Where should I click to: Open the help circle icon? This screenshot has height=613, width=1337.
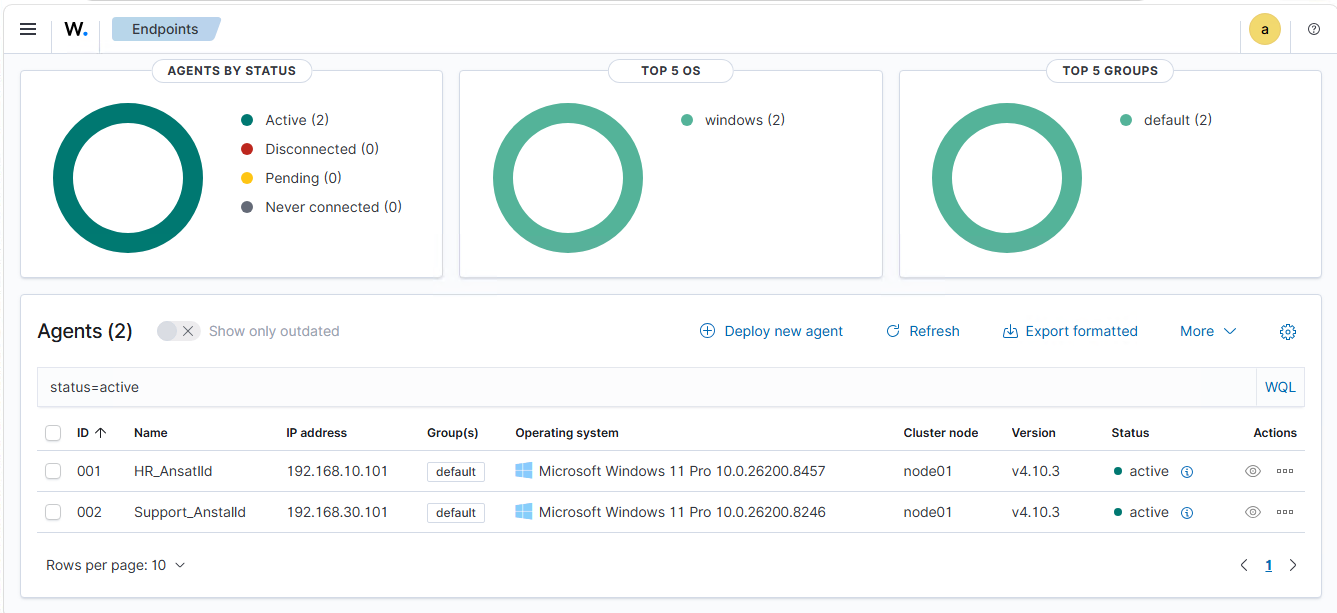coord(1314,30)
